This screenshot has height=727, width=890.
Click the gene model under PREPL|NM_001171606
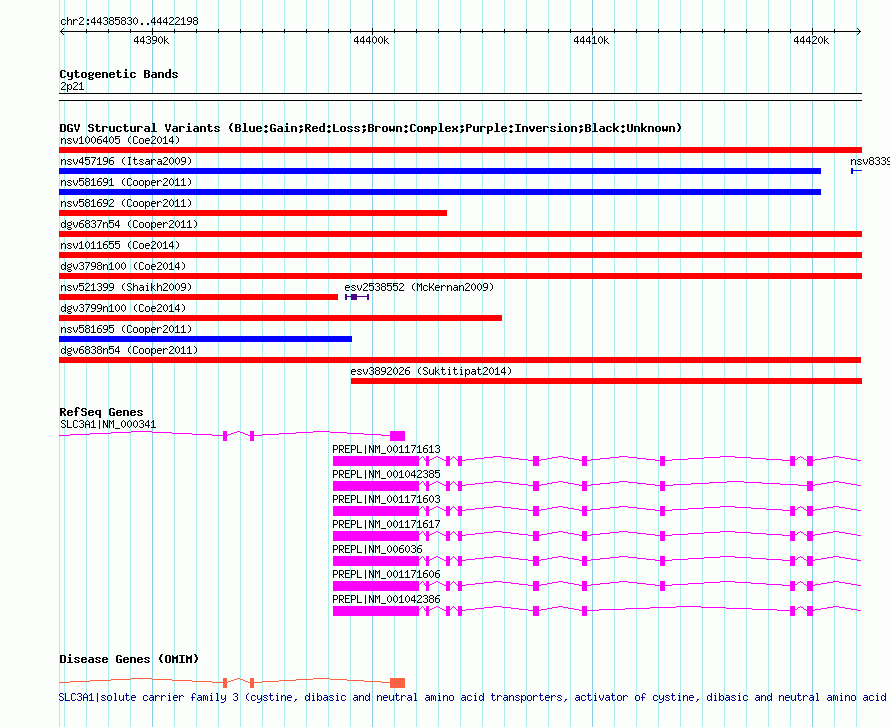[x=597, y=586]
